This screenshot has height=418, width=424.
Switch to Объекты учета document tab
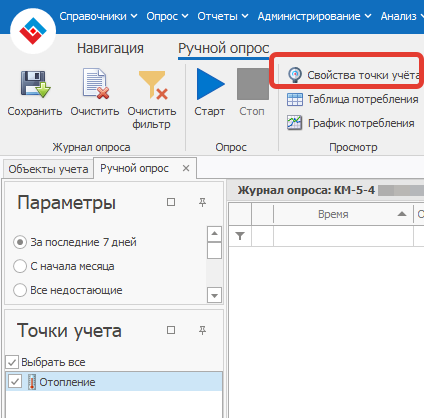[48, 169]
